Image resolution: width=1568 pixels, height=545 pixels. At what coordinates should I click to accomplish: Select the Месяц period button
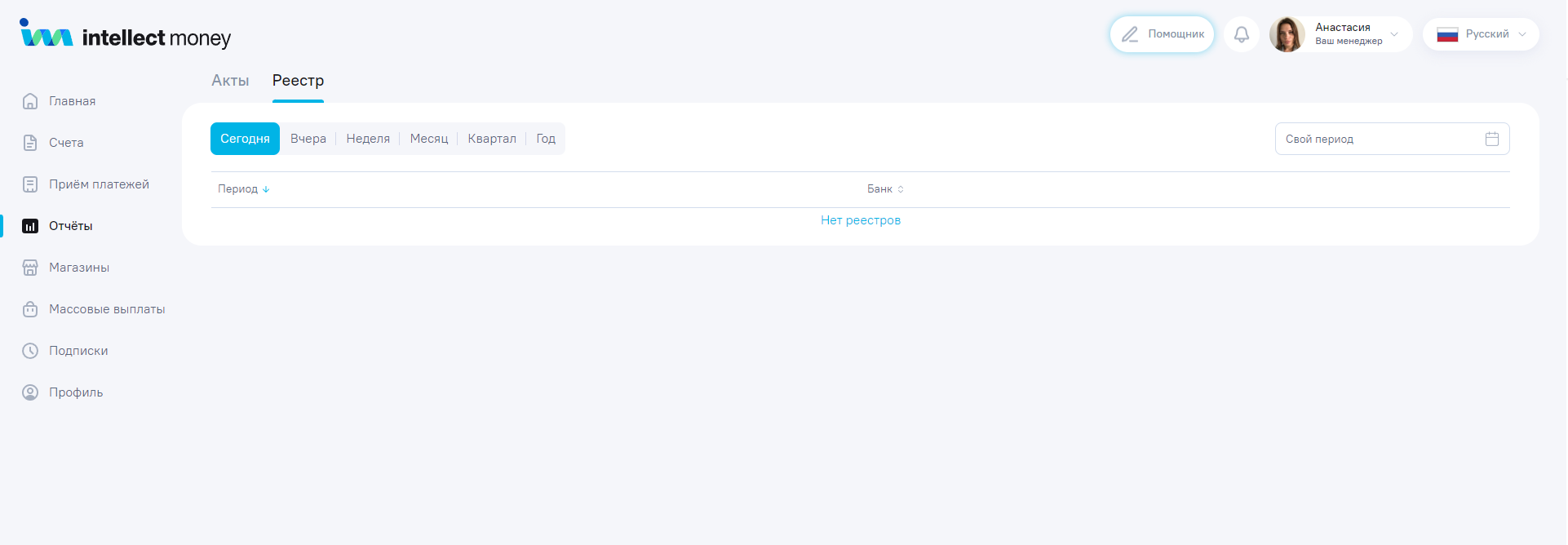coord(429,139)
